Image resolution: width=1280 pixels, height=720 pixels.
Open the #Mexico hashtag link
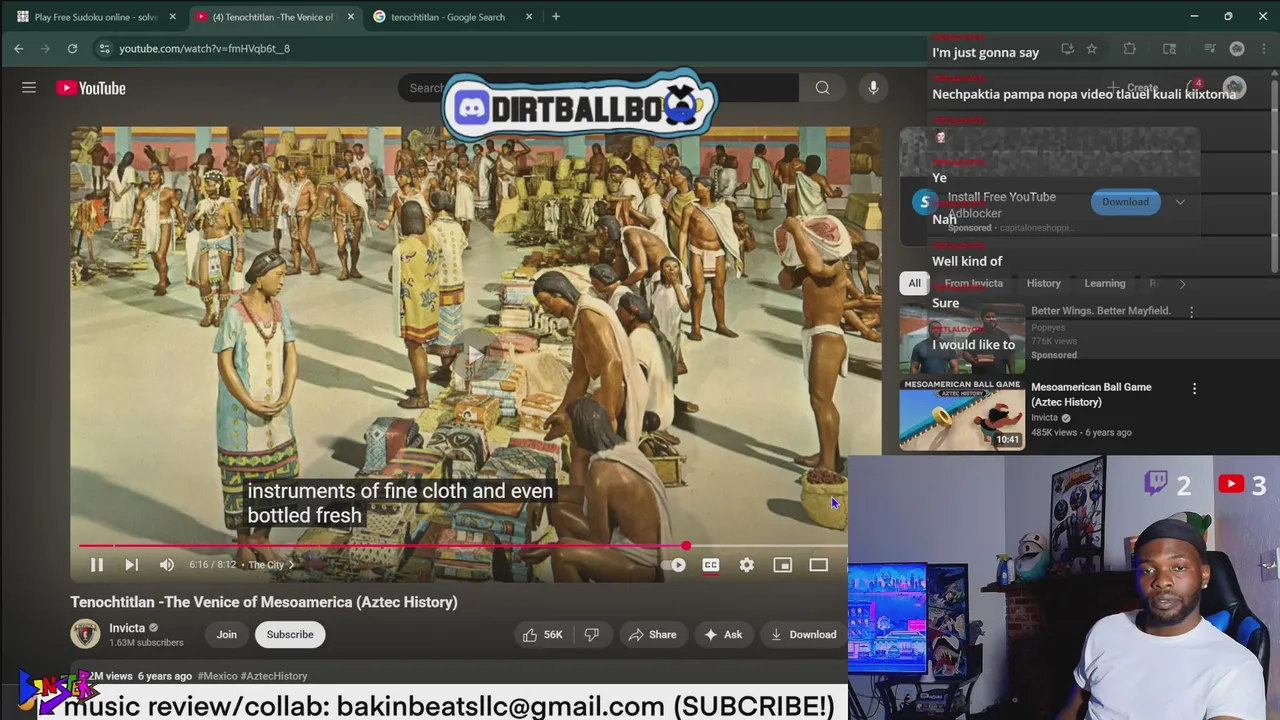click(x=217, y=676)
